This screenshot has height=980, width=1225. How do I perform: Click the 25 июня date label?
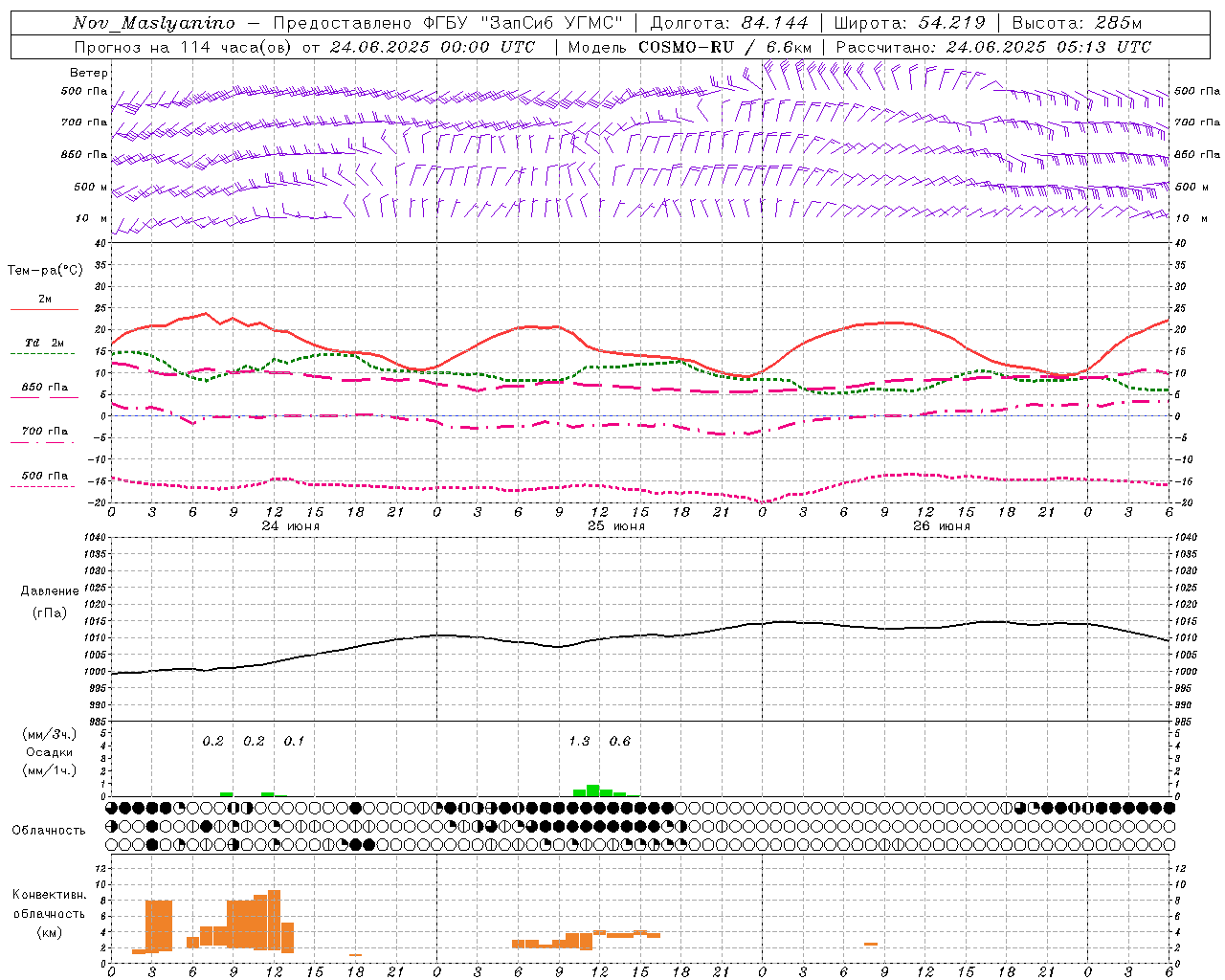point(616,526)
